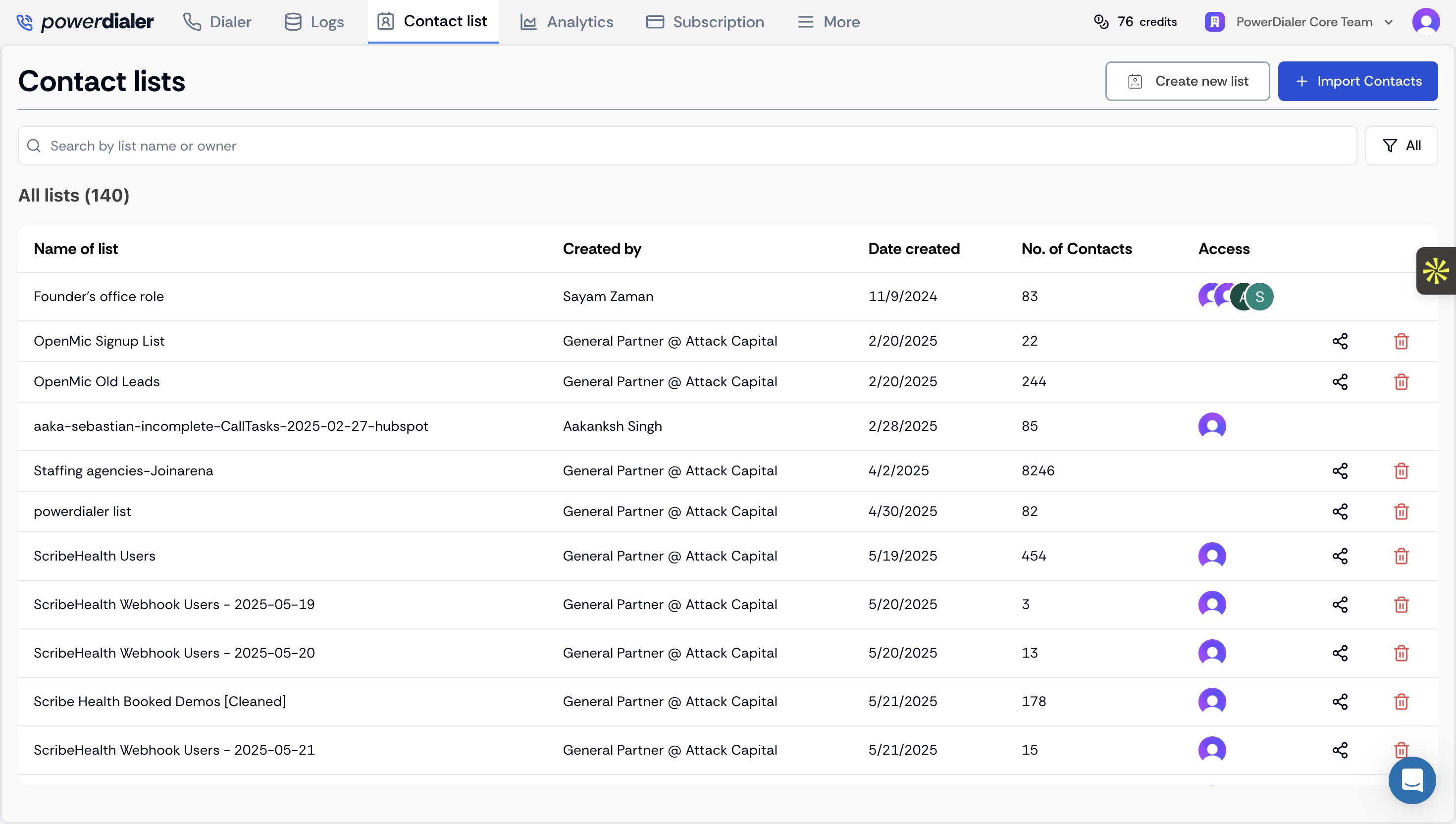
Task: Open the Intercom chat bubble
Action: coord(1411,780)
